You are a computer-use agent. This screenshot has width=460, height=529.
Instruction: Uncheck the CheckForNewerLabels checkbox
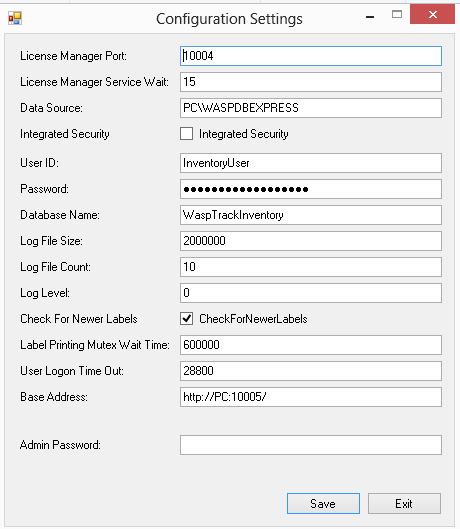[x=186, y=318]
